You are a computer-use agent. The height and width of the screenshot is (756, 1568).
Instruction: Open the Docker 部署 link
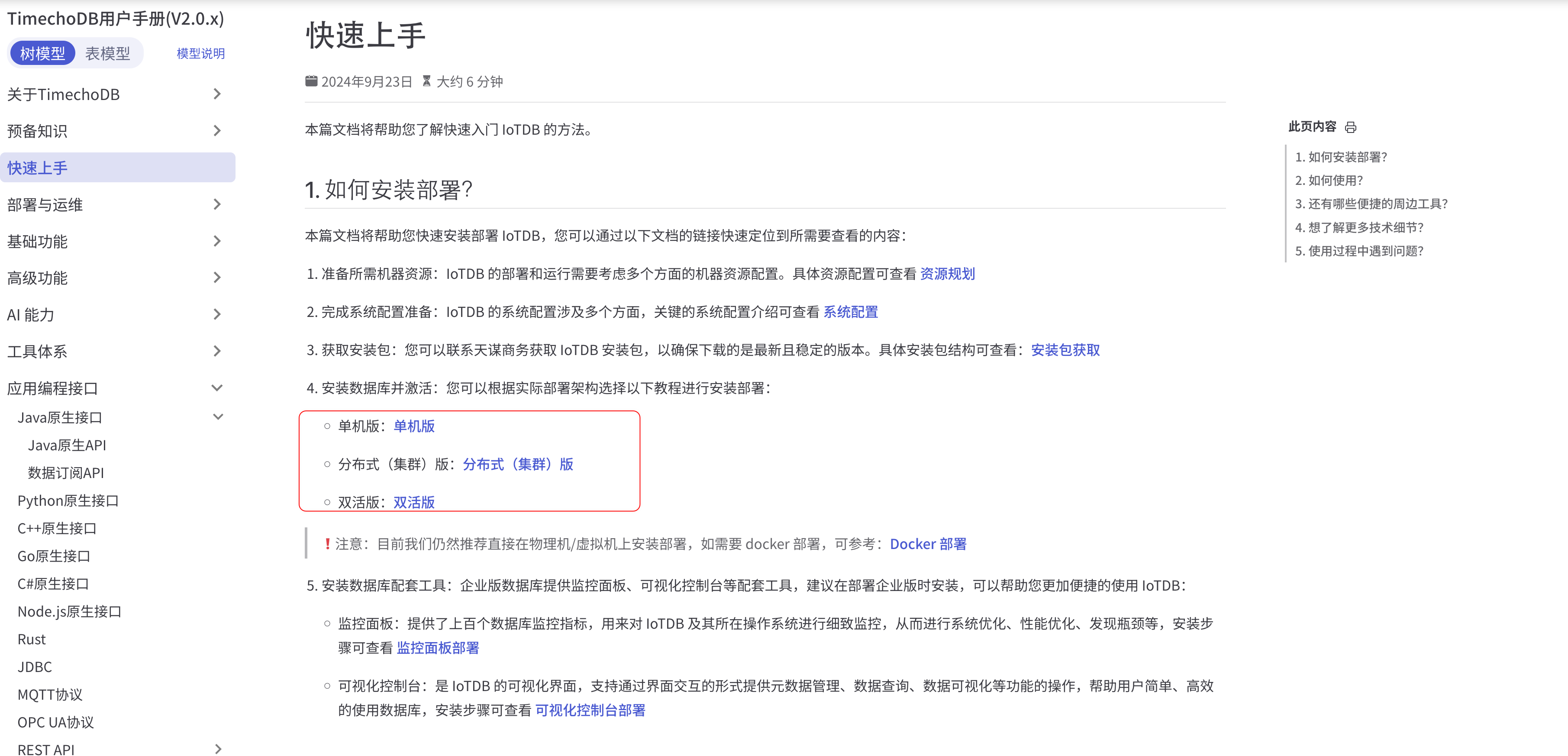tap(928, 543)
